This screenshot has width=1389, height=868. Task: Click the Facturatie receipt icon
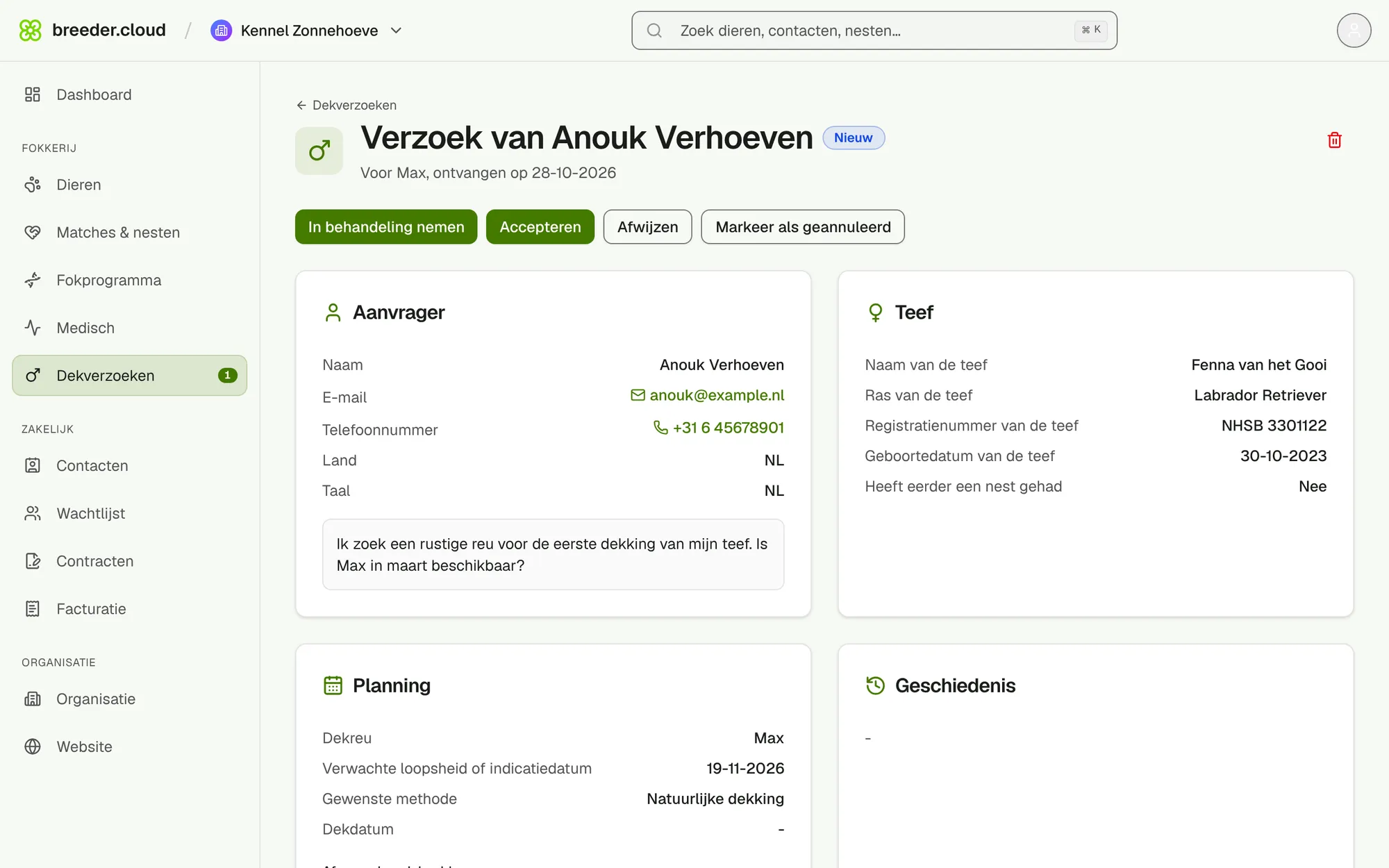(33, 609)
